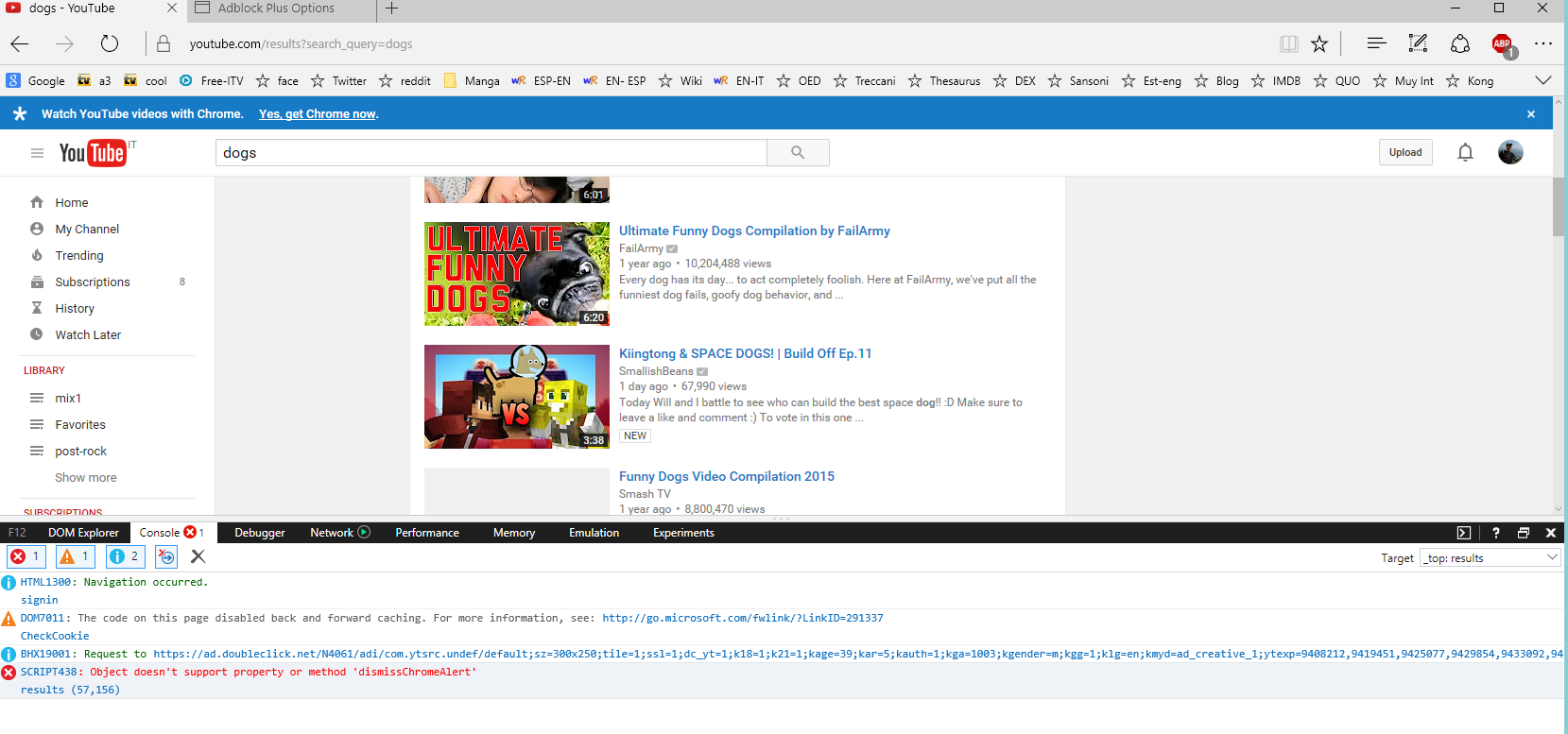Open the Experiments tab

[683, 533]
